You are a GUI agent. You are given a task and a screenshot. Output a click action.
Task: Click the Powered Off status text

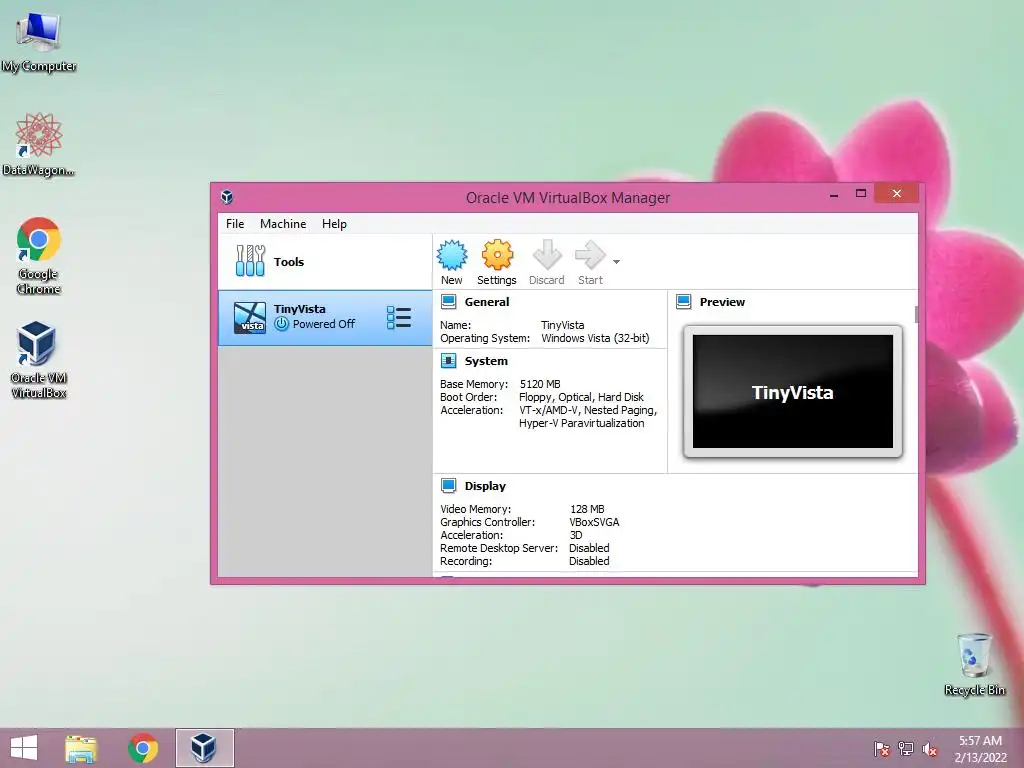coord(324,324)
